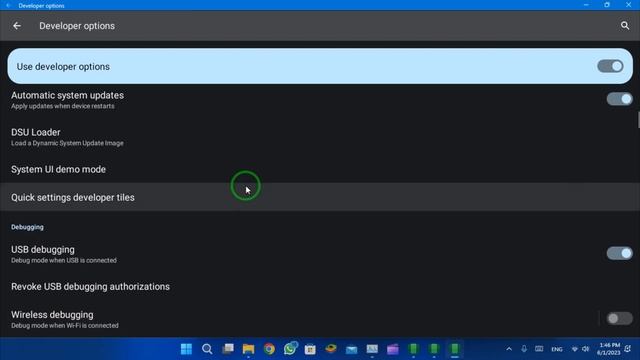
Task: Click the settings page scrollbar thumb
Action: coord(638,120)
